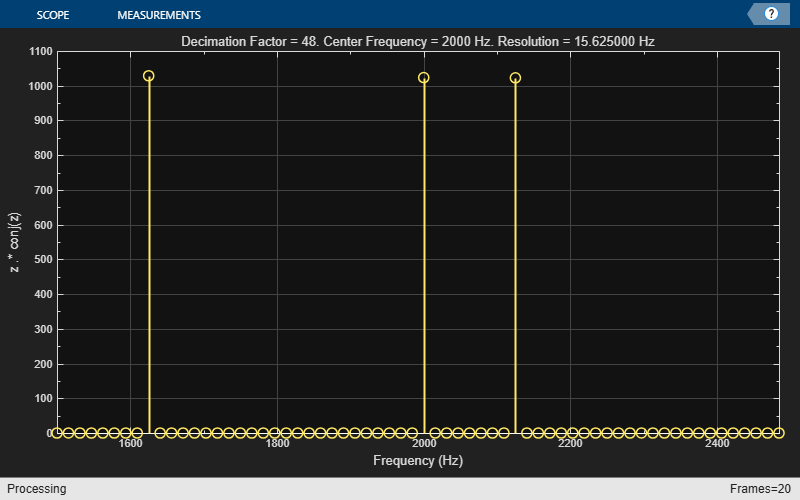Click the rightmost zero-value data marker
The height and width of the screenshot is (500, 800).
coord(780,433)
